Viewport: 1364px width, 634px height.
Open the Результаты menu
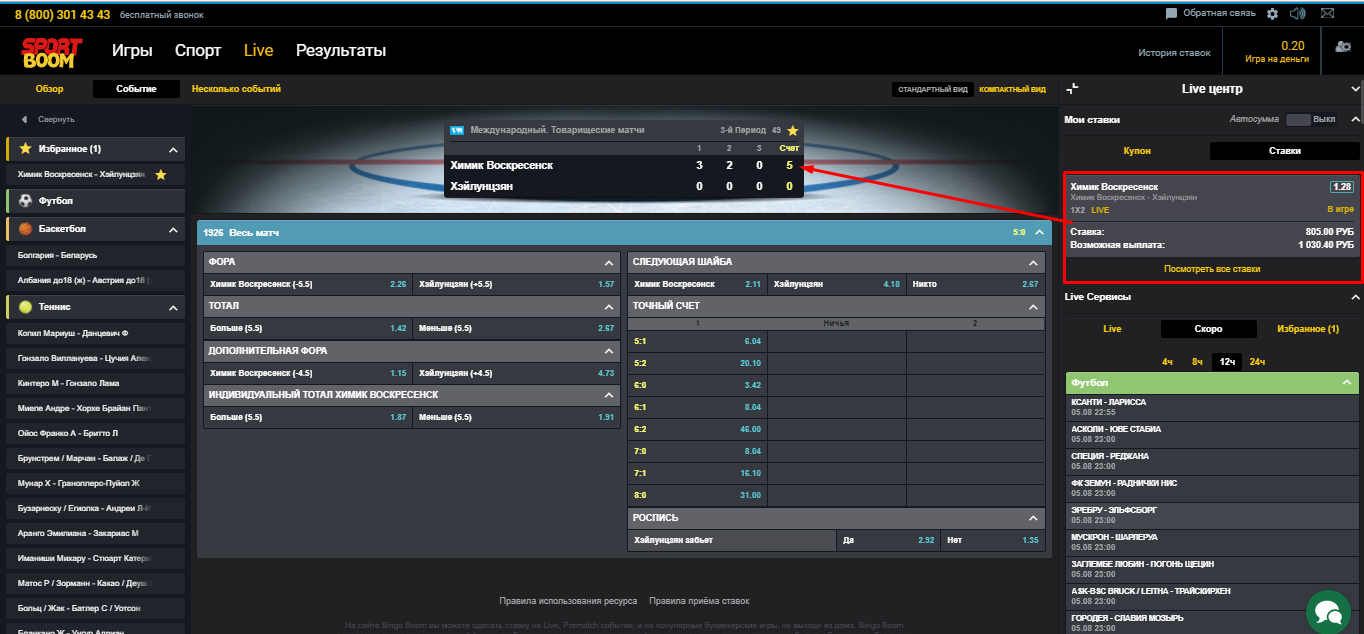click(341, 50)
